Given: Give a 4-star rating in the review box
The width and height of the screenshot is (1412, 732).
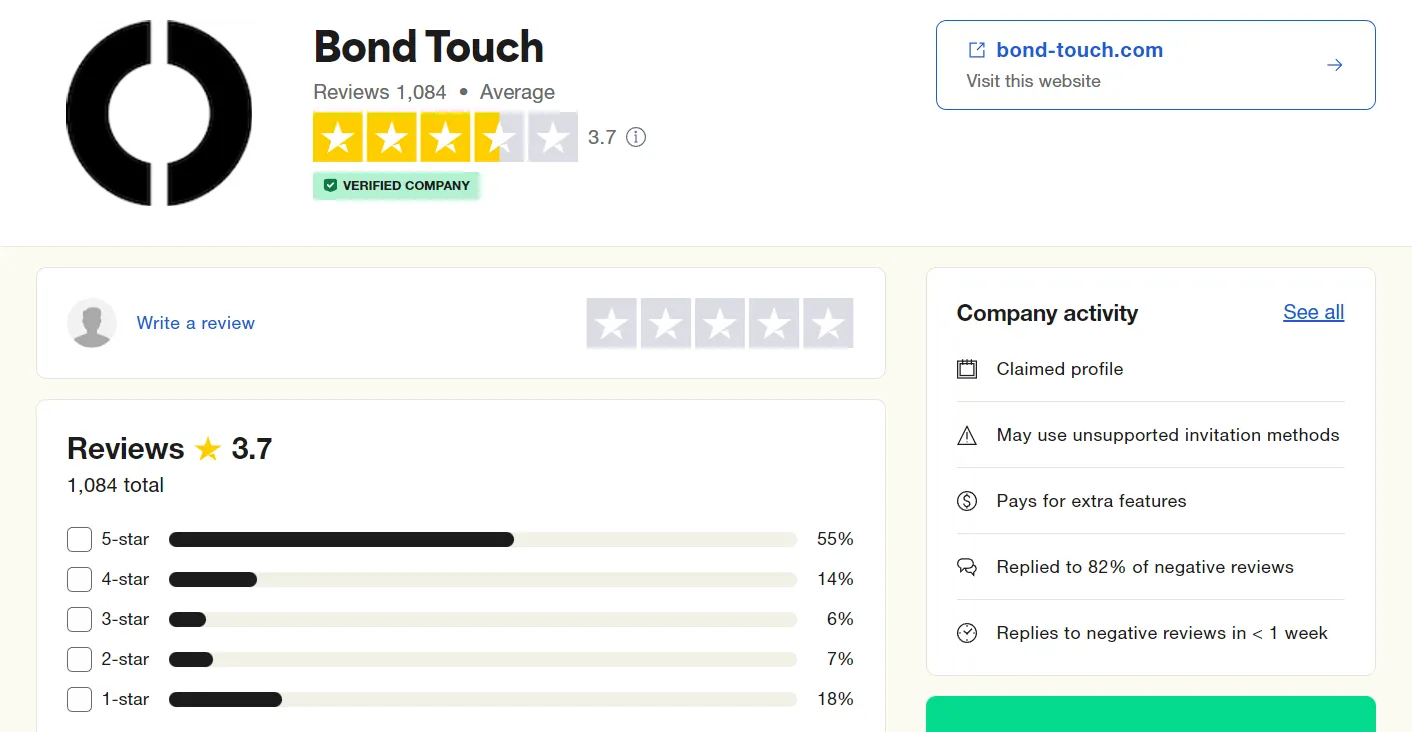Looking at the screenshot, I should 773,322.
